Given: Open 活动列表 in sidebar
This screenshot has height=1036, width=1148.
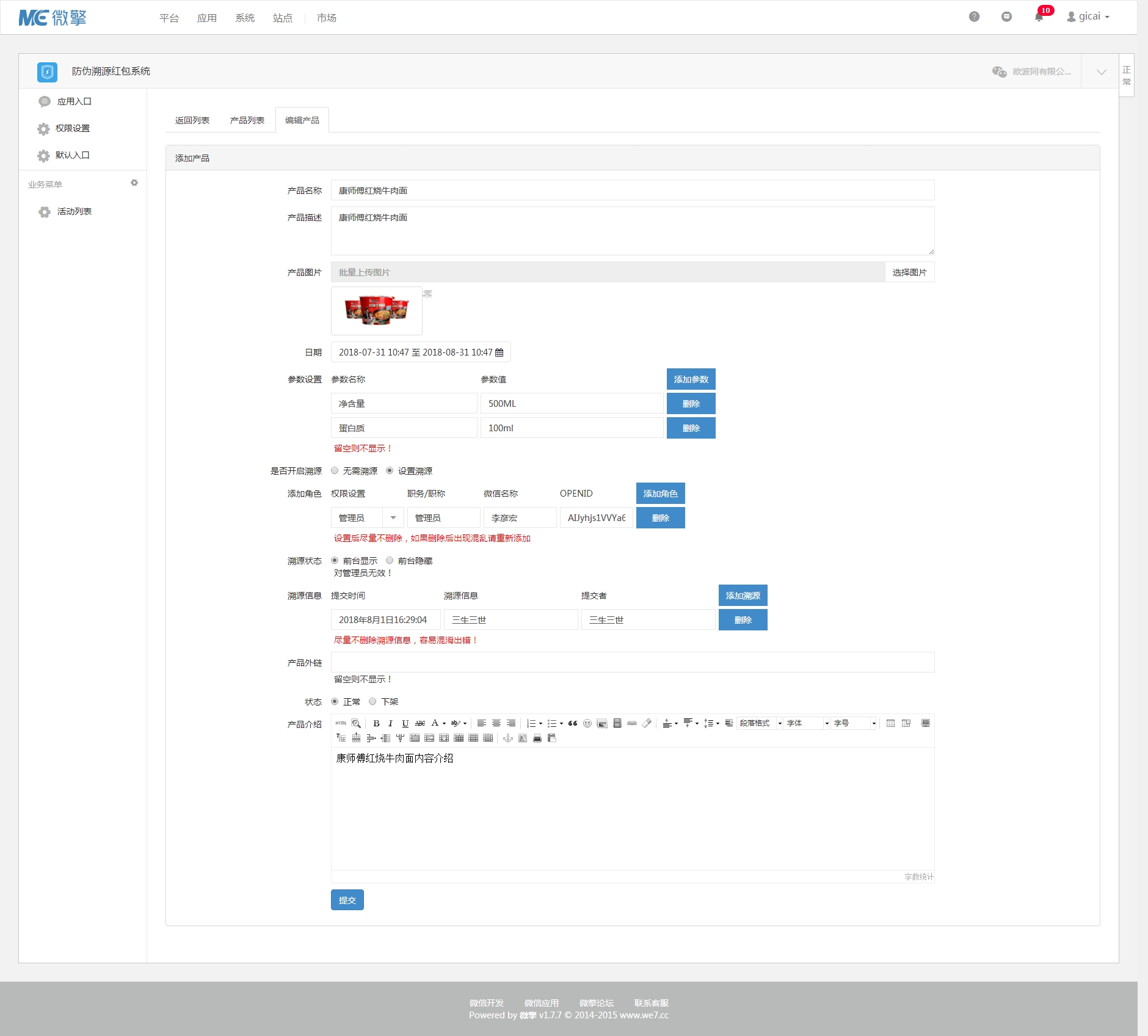Looking at the screenshot, I should coord(74,211).
